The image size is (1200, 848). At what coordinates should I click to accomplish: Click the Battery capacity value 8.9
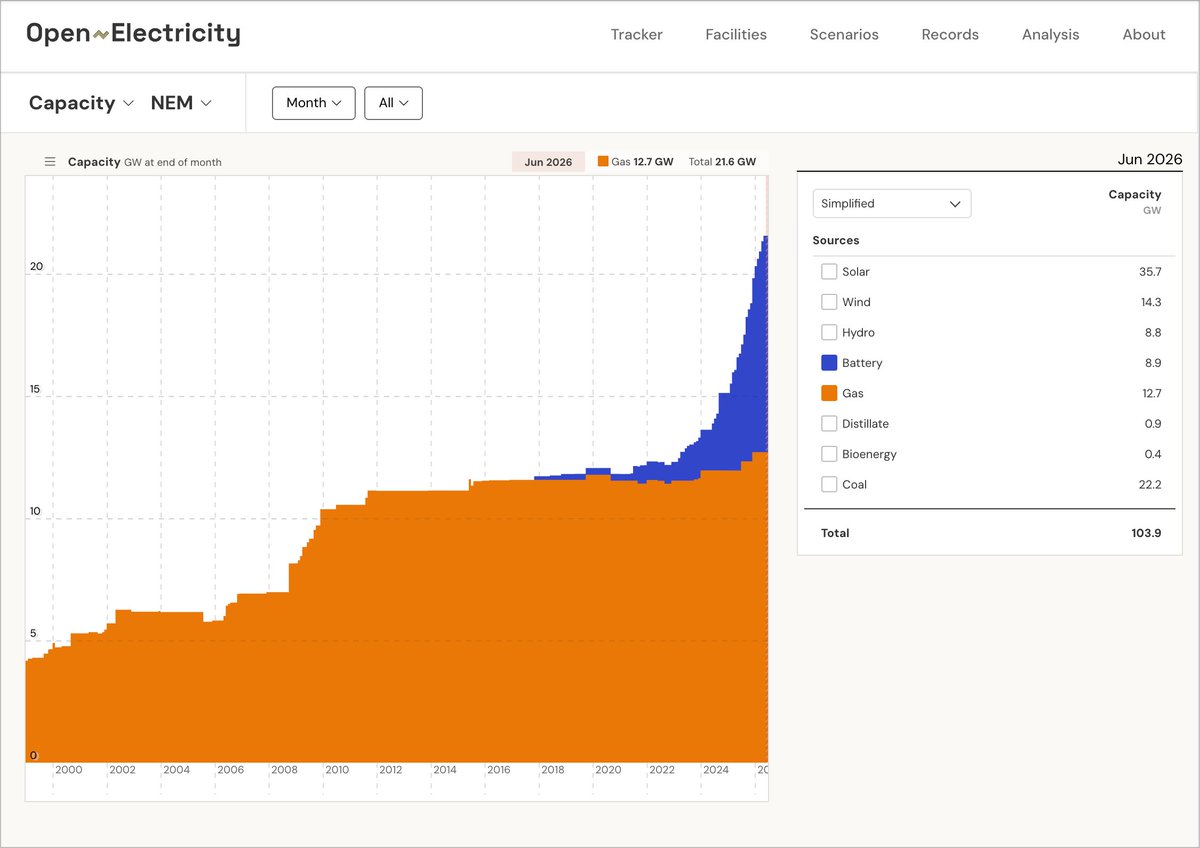pos(1153,363)
